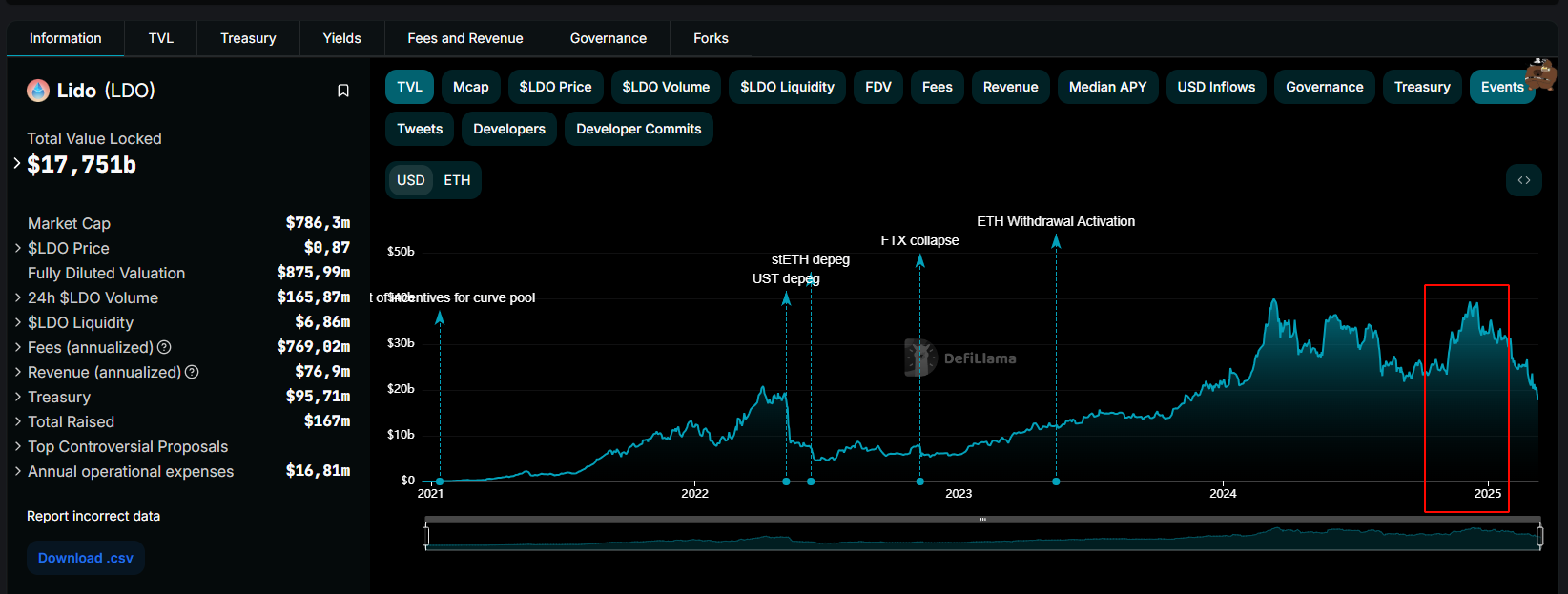Expand the $LDO Price row
Viewport: 1568px width, 594px height.
18,248
